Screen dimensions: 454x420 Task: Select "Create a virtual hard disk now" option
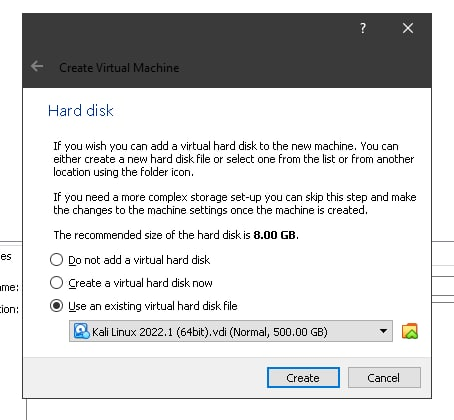56,283
